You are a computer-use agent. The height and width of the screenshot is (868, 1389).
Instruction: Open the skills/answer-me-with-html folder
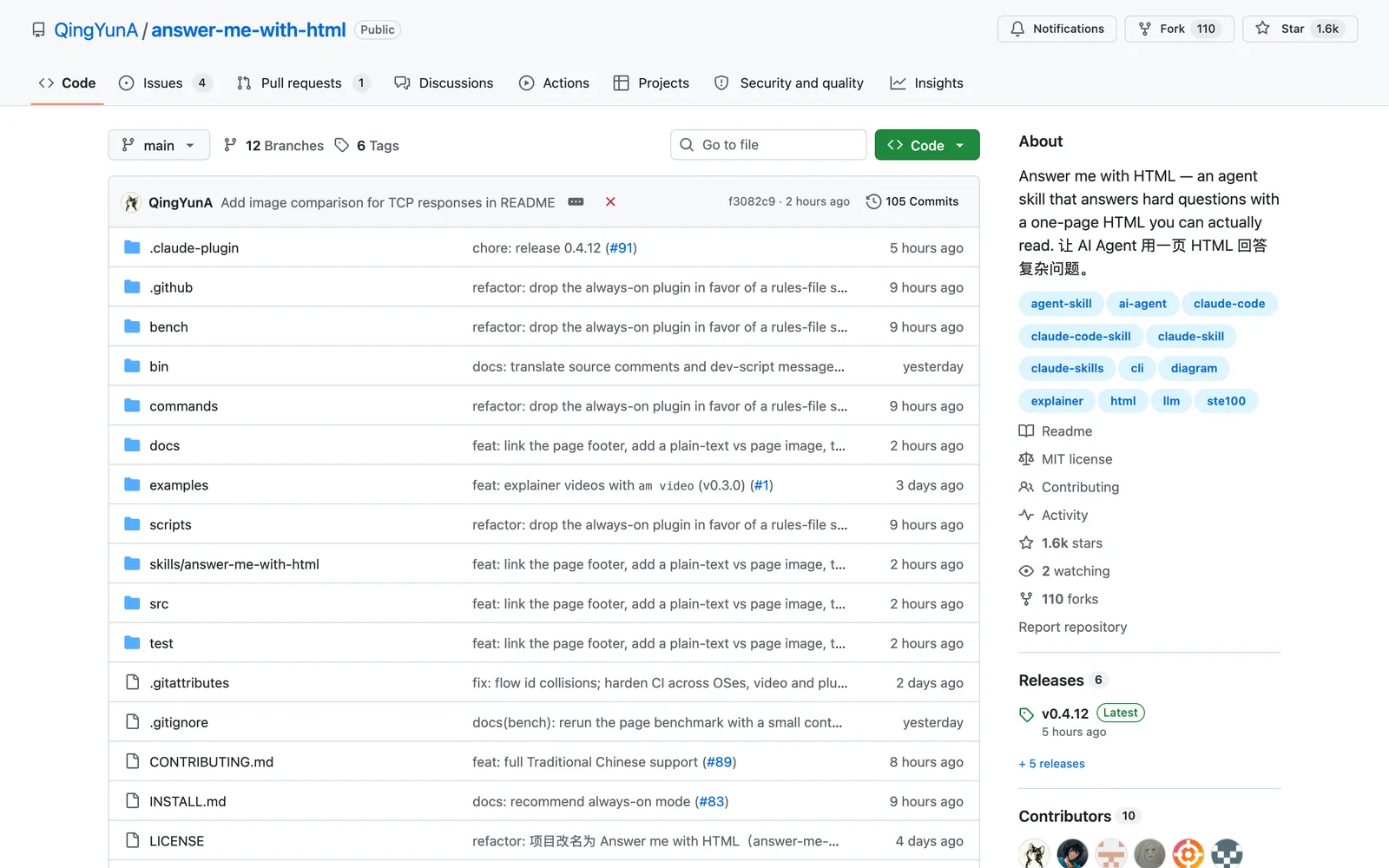(234, 564)
